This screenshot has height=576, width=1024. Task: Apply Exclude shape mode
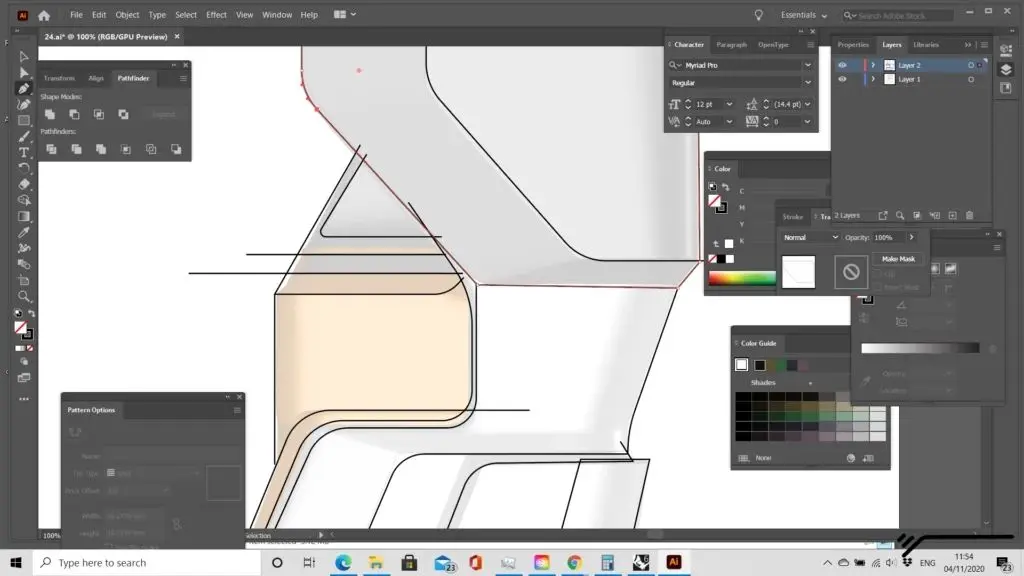click(123, 114)
